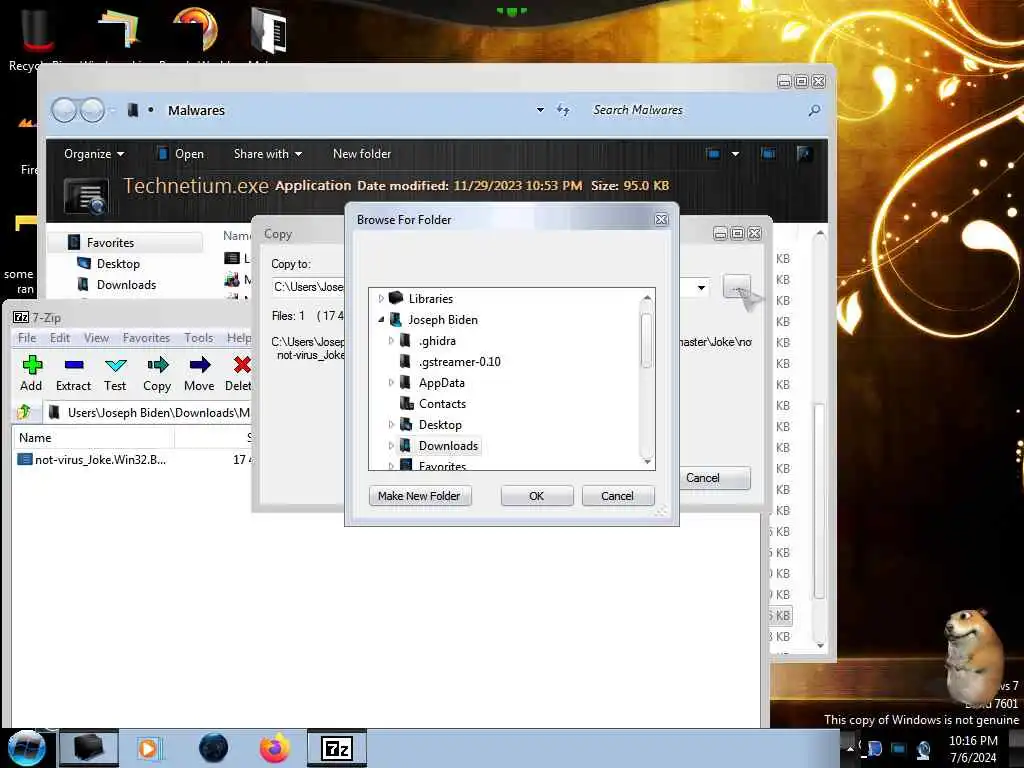The image size is (1024, 768).
Task: Click the Move arrow icon in 7-Zip
Action: click(x=199, y=364)
